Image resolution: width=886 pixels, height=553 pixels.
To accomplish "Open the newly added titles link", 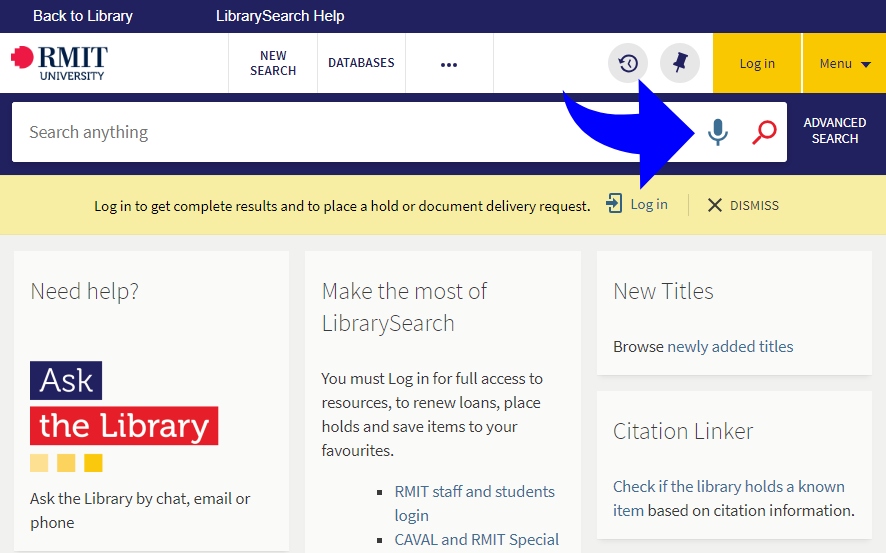I will [x=730, y=347].
